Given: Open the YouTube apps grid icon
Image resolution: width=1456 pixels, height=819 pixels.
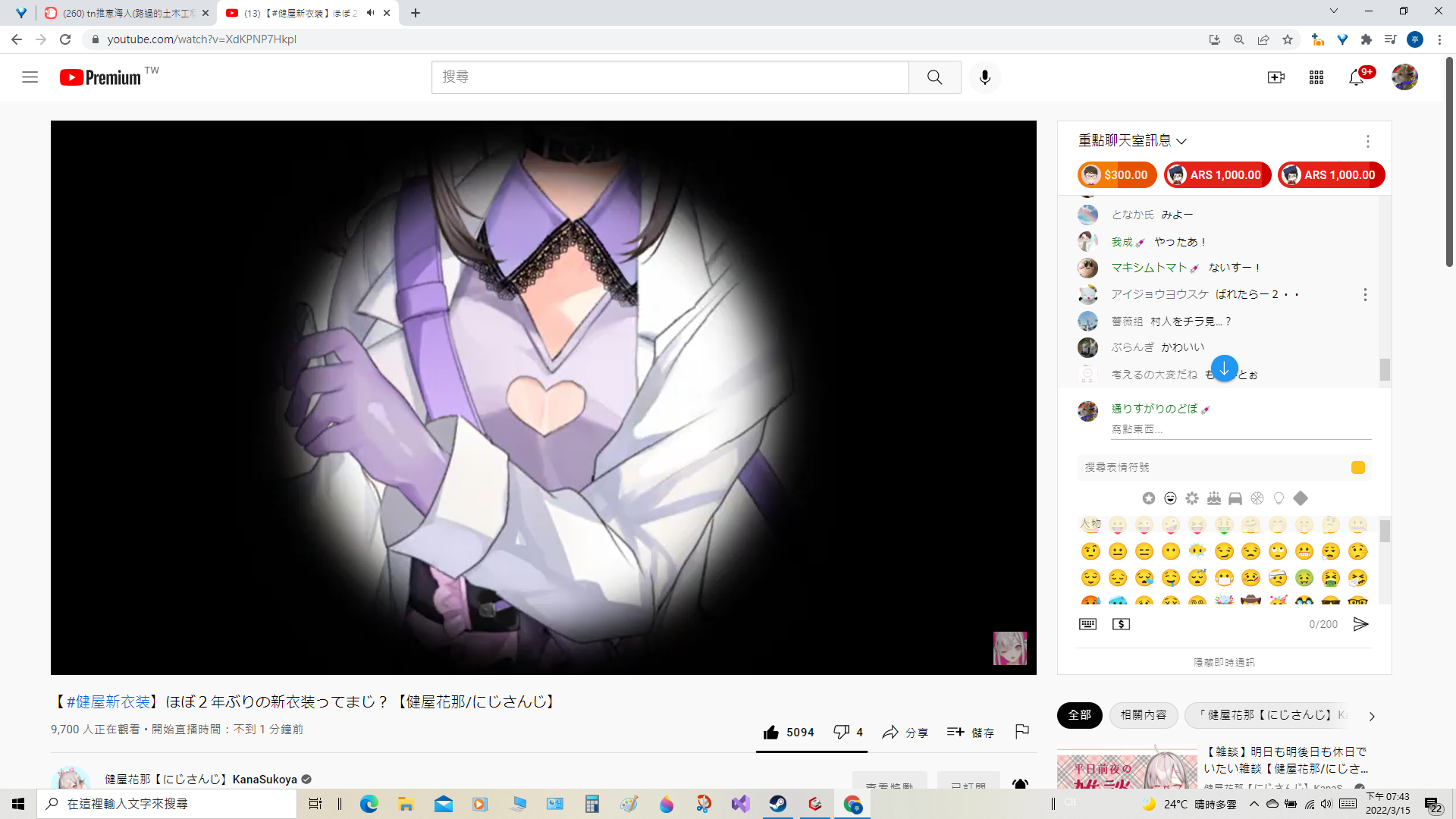Looking at the screenshot, I should (x=1316, y=77).
